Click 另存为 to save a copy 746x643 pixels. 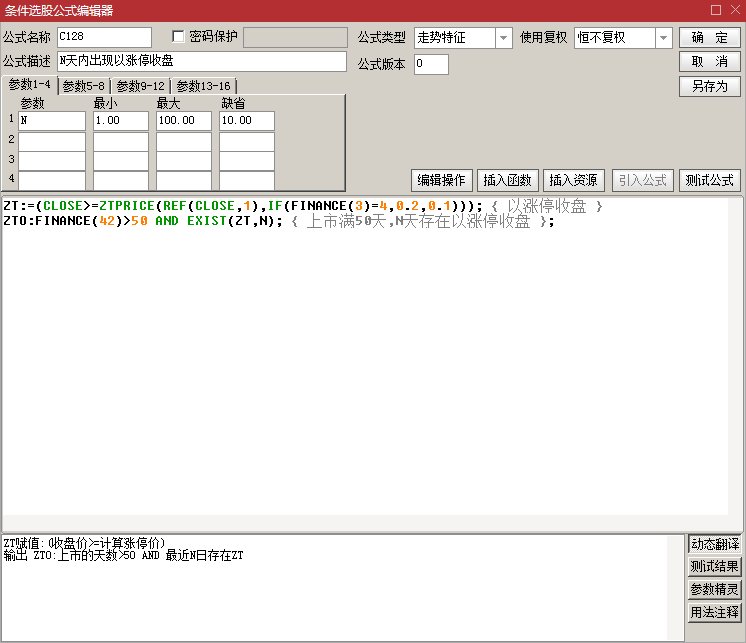tap(709, 86)
